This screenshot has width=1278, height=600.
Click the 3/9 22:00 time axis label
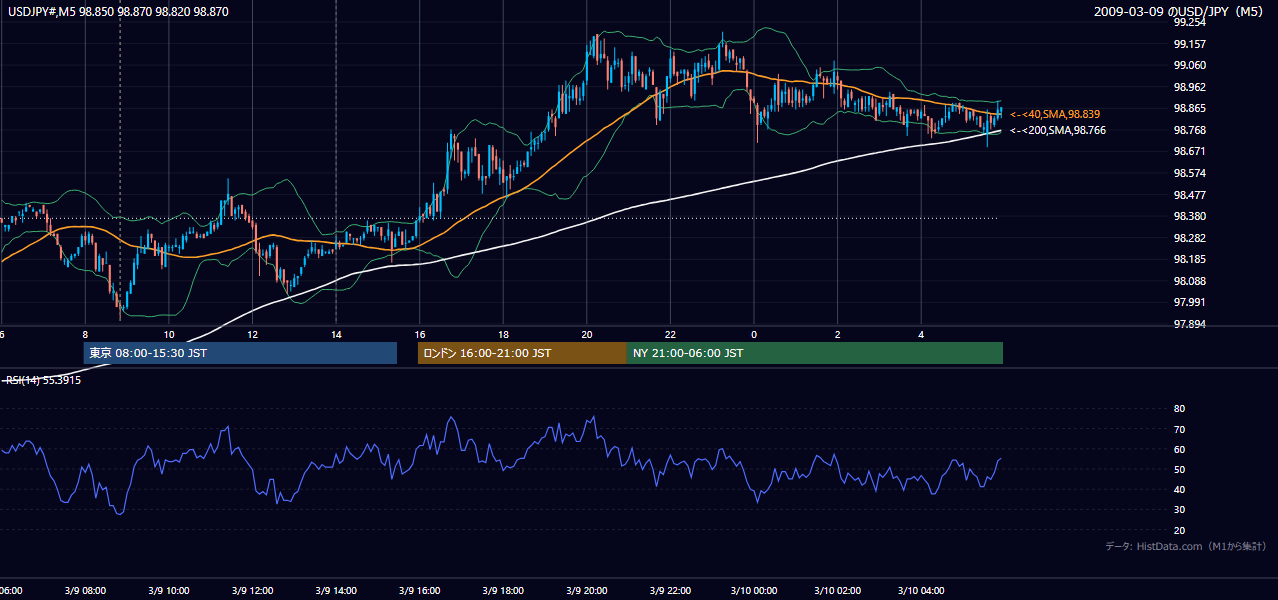tap(670, 591)
